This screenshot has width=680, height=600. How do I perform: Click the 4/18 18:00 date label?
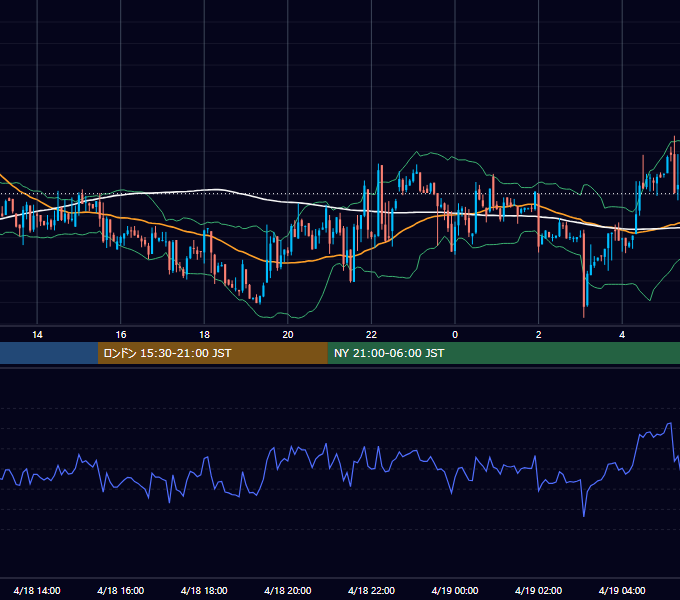pyautogui.click(x=204, y=590)
